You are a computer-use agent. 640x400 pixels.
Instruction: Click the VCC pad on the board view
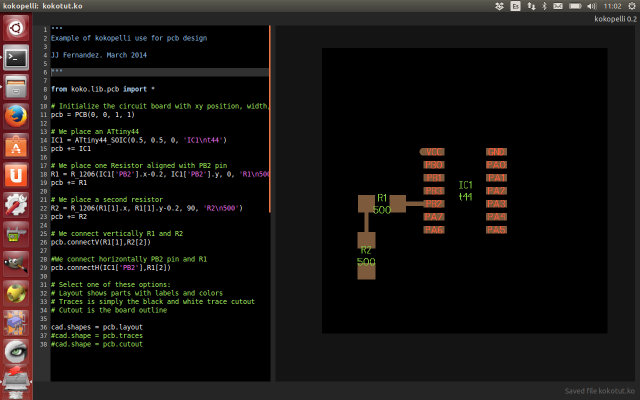point(432,152)
